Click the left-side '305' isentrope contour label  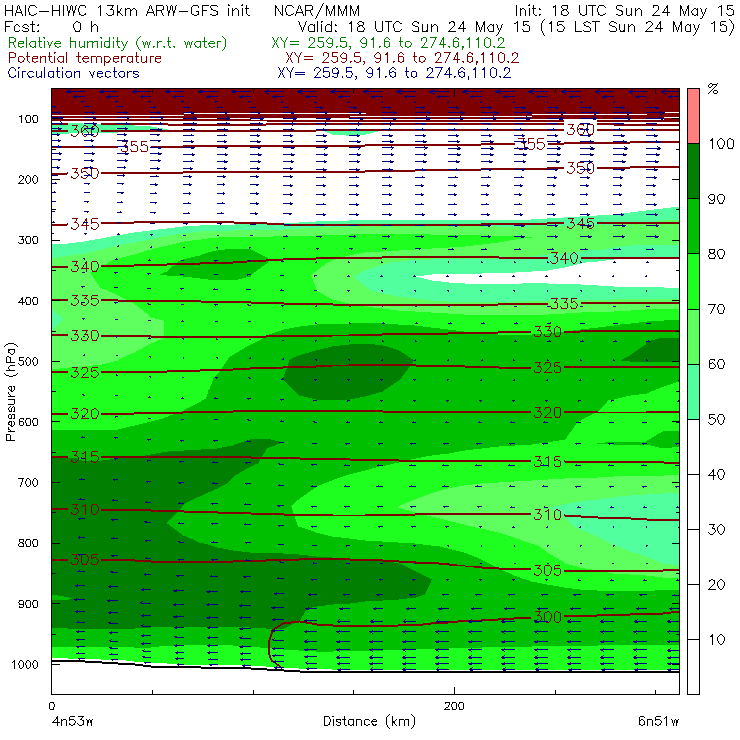[x=85, y=560]
